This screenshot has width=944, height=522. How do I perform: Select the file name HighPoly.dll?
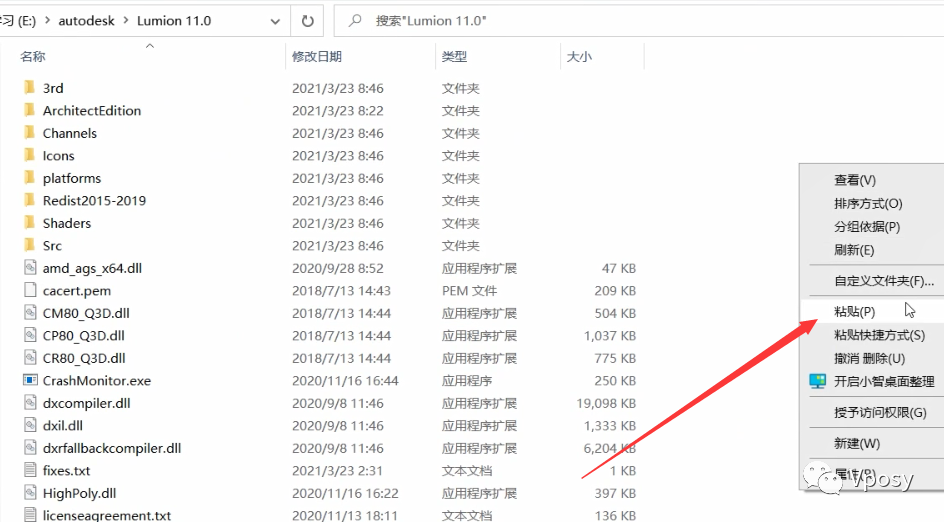point(79,493)
